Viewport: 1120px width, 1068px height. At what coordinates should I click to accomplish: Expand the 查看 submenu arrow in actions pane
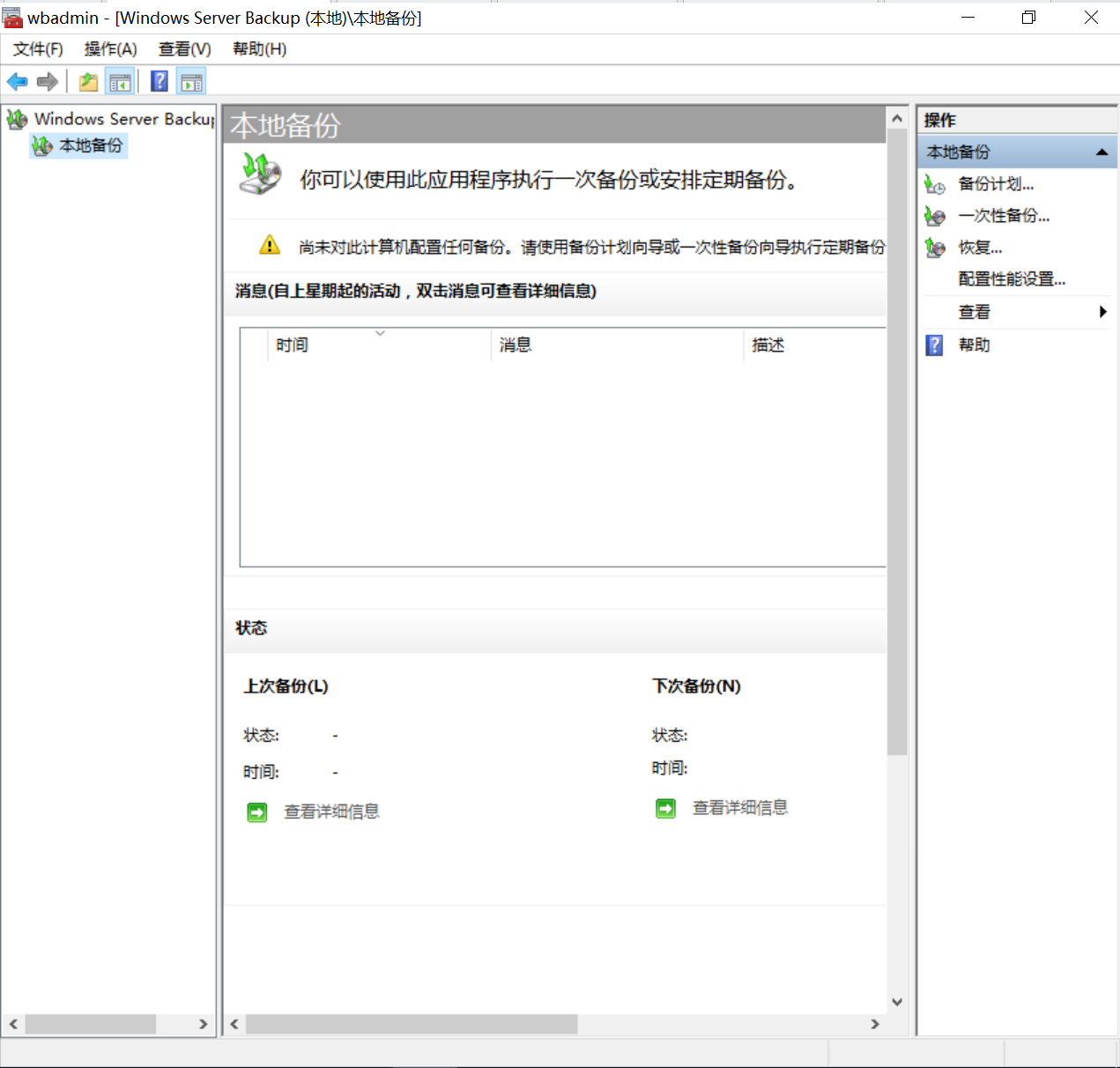(1102, 312)
